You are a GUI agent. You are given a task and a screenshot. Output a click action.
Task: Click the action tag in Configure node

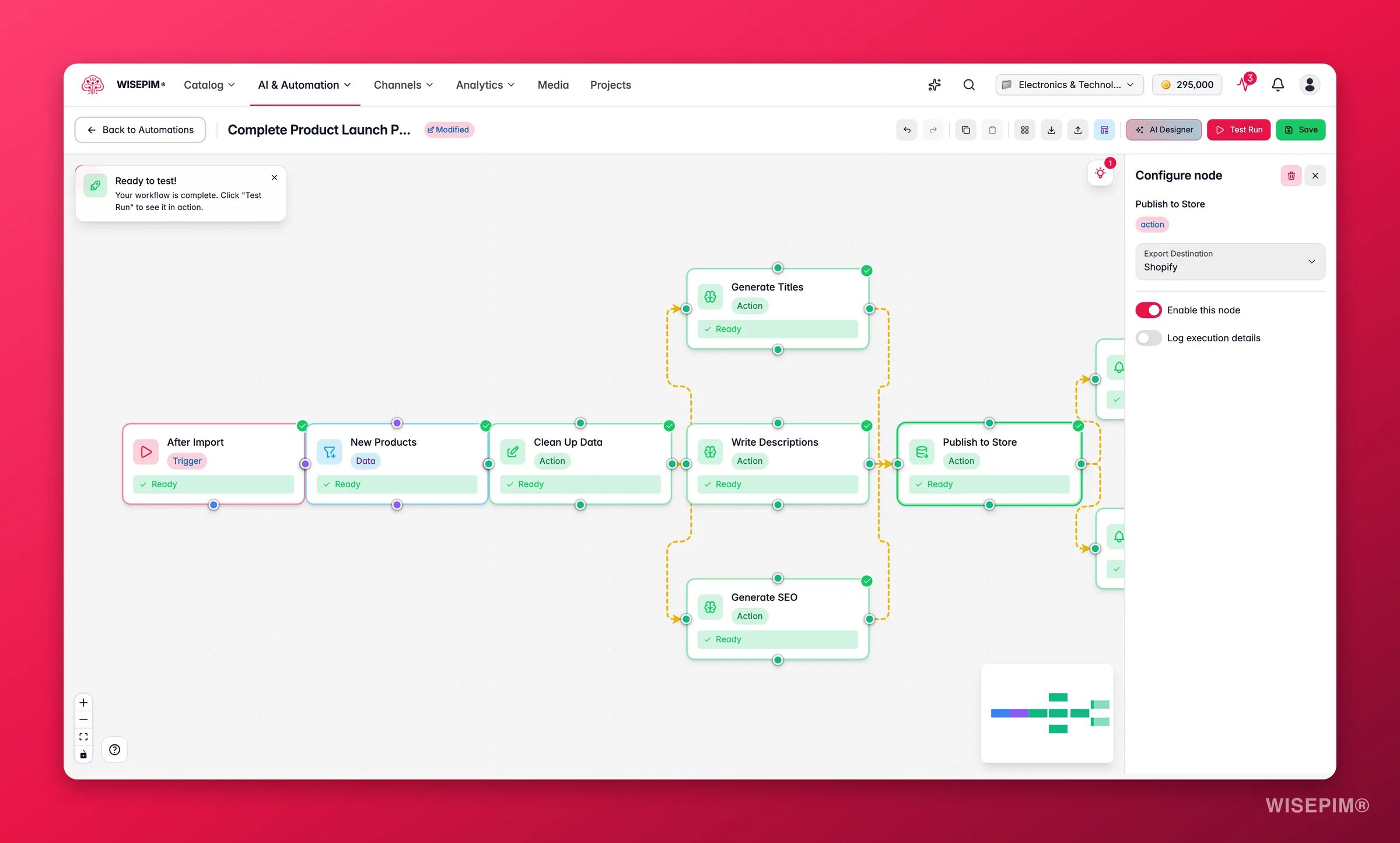pyautogui.click(x=1152, y=224)
